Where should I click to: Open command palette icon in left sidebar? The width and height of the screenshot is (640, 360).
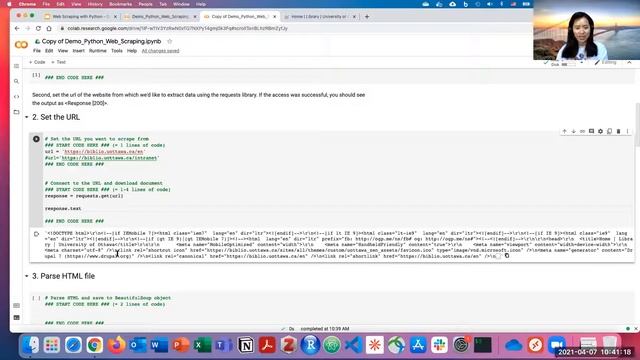pos(16,305)
